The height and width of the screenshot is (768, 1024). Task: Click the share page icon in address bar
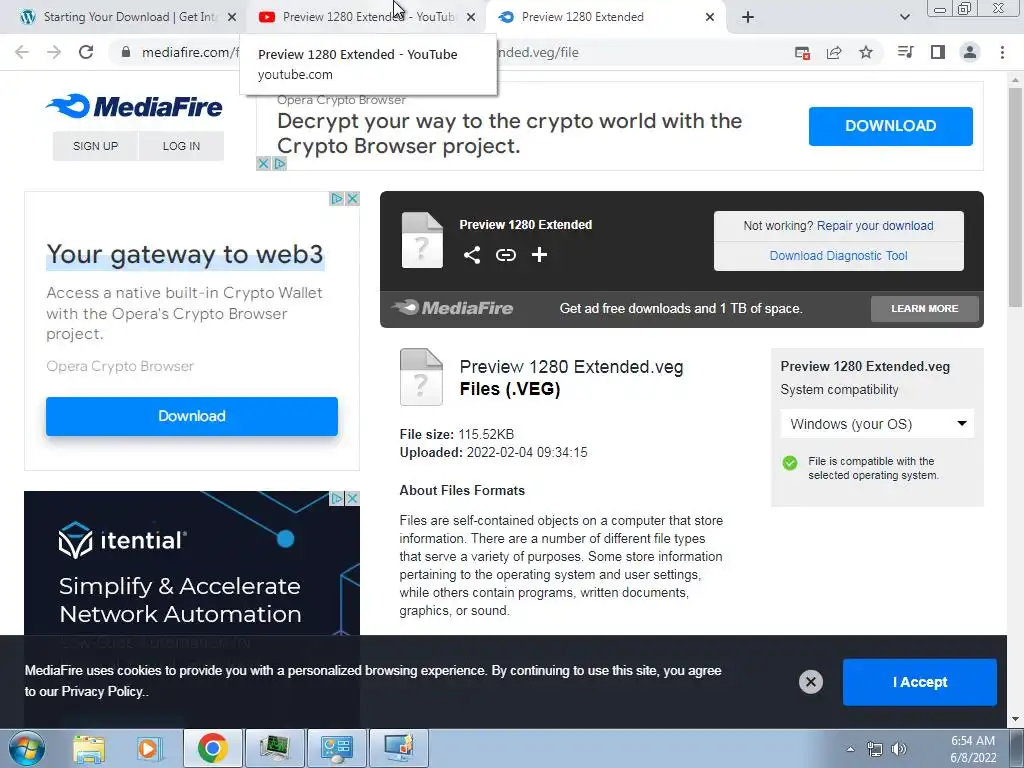click(834, 52)
